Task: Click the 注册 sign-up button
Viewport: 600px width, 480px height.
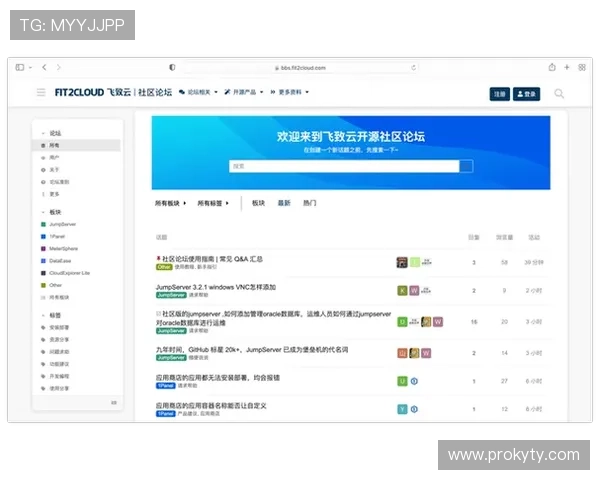Action: [499, 94]
